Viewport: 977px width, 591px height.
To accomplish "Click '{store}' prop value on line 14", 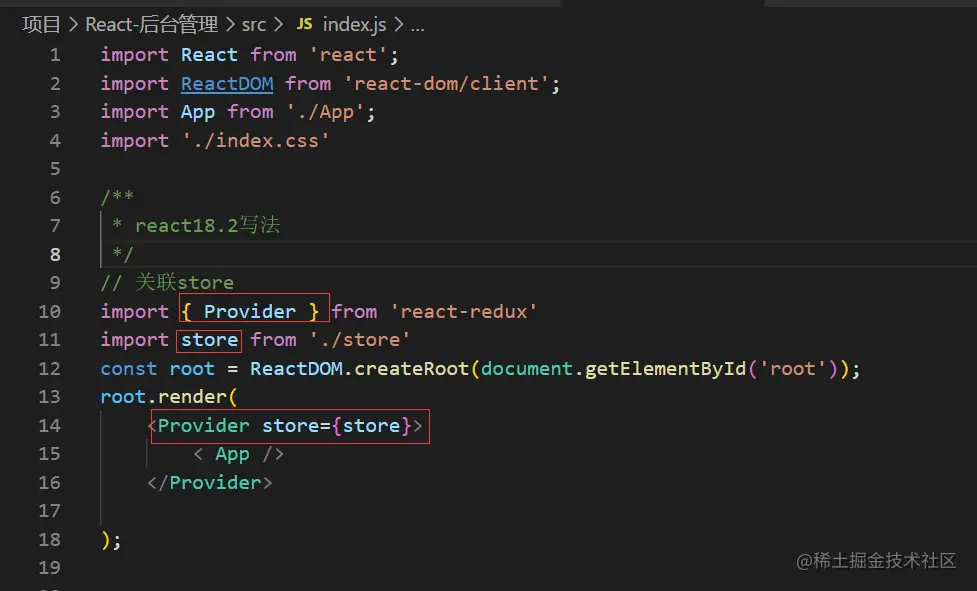I will (x=371, y=425).
